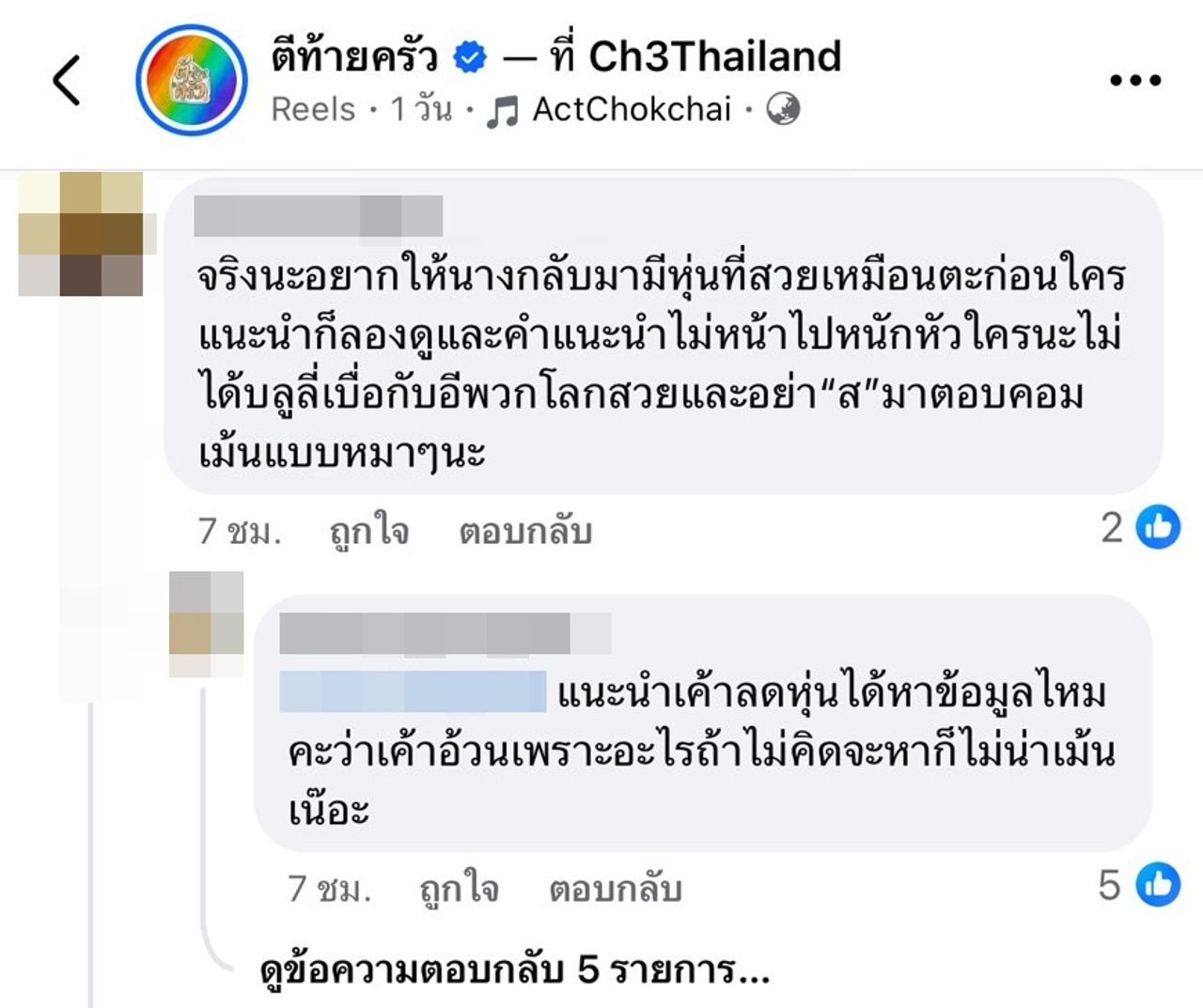Tap the music note audio icon

(x=503, y=113)
